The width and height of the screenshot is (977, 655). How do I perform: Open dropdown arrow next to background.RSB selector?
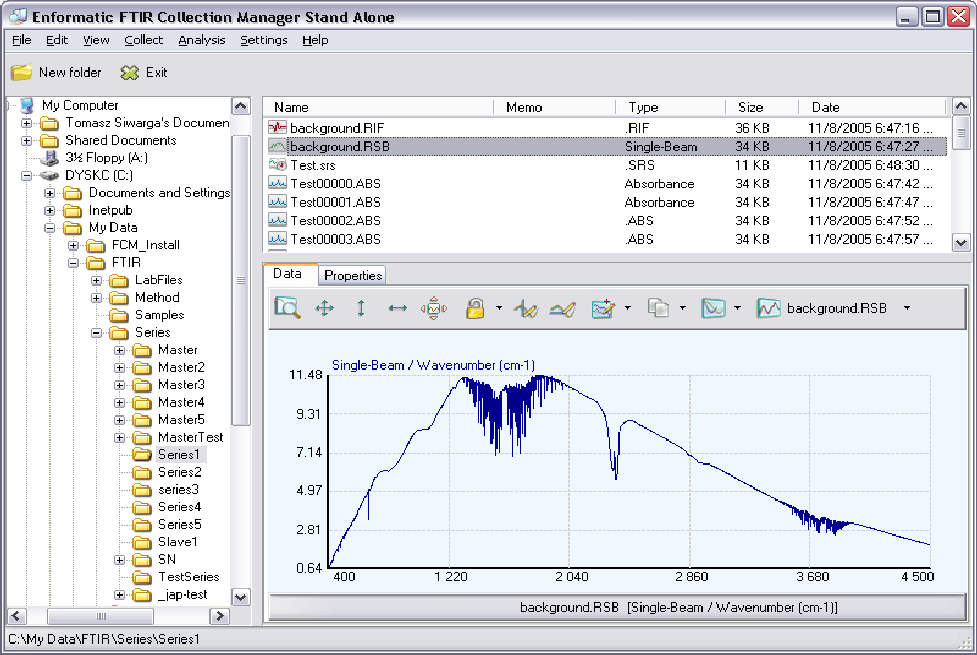coord(907,309)
